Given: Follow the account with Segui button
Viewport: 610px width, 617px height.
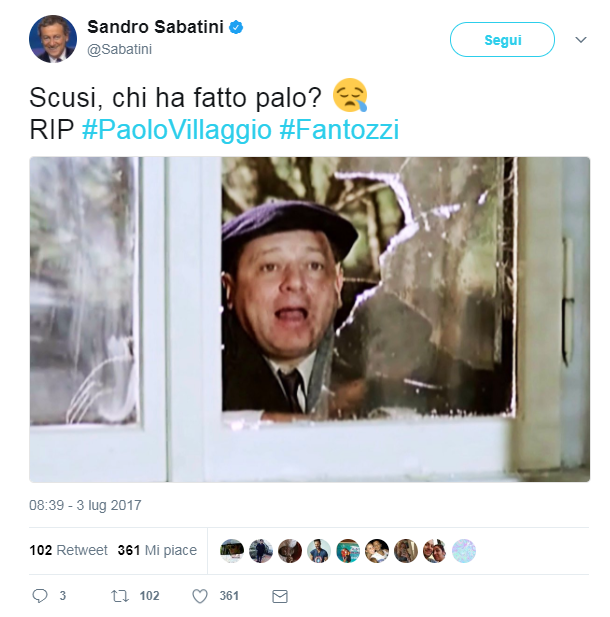Looking at the screenshot, I should tap(502, 40).
